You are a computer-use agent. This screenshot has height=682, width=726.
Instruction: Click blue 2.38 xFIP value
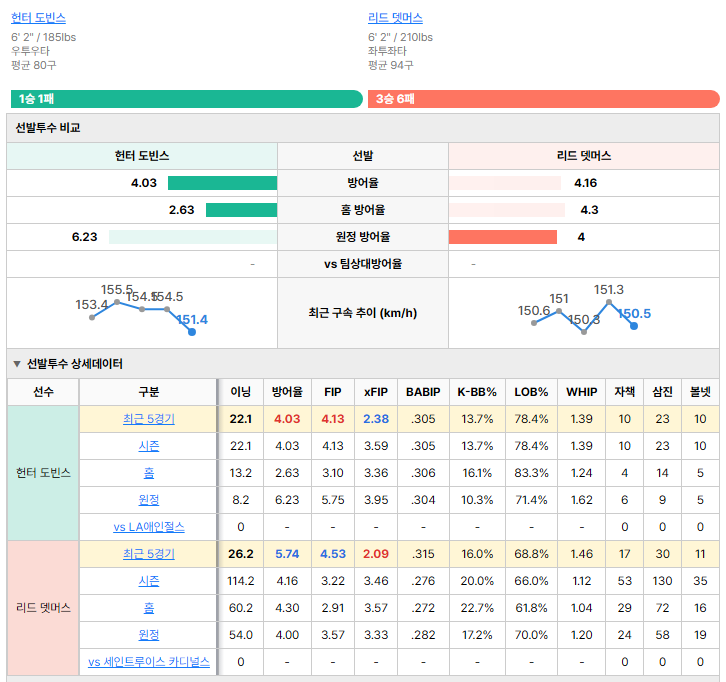[376, 419]
